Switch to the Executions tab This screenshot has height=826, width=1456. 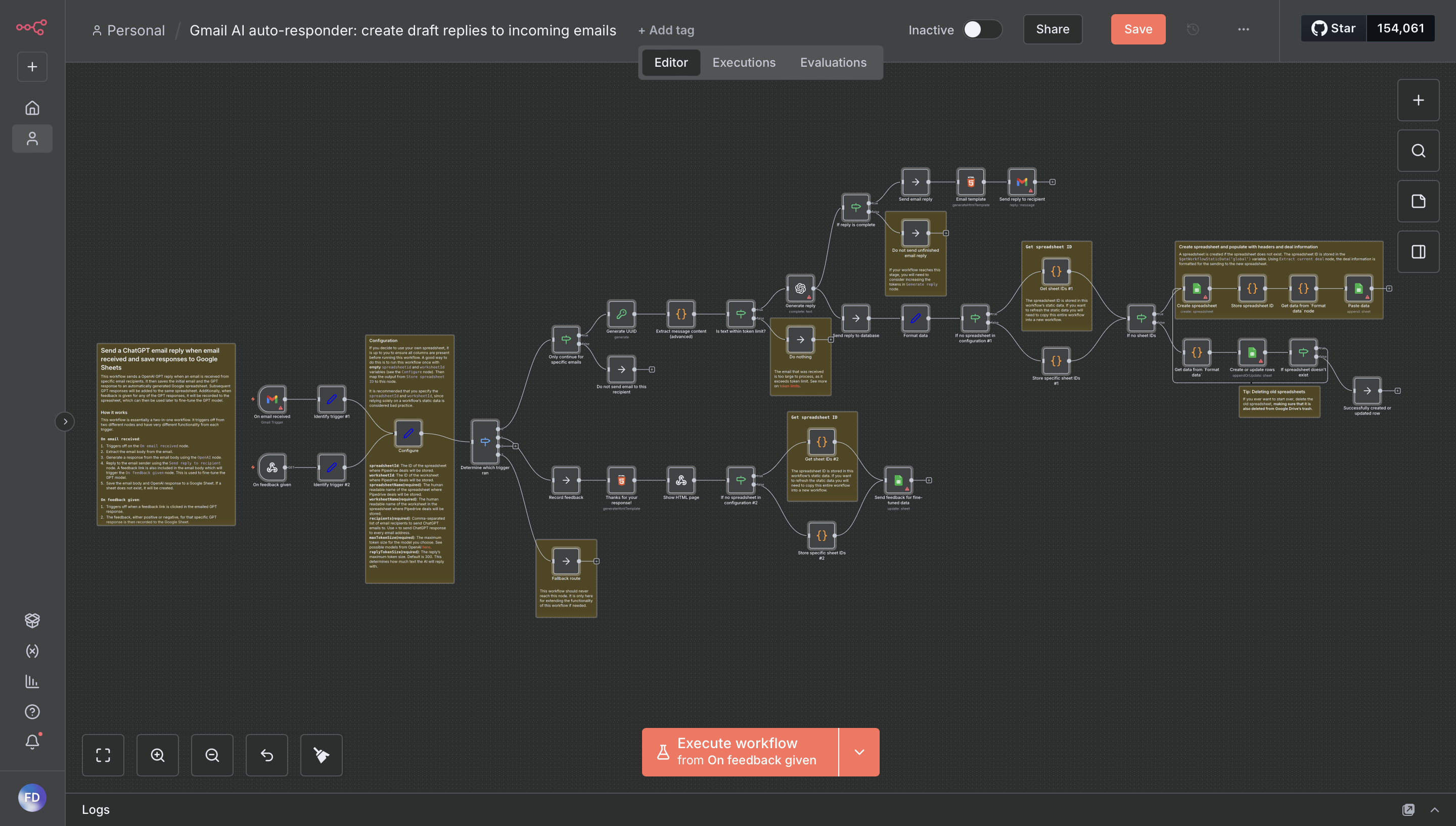tap(744, 62)
